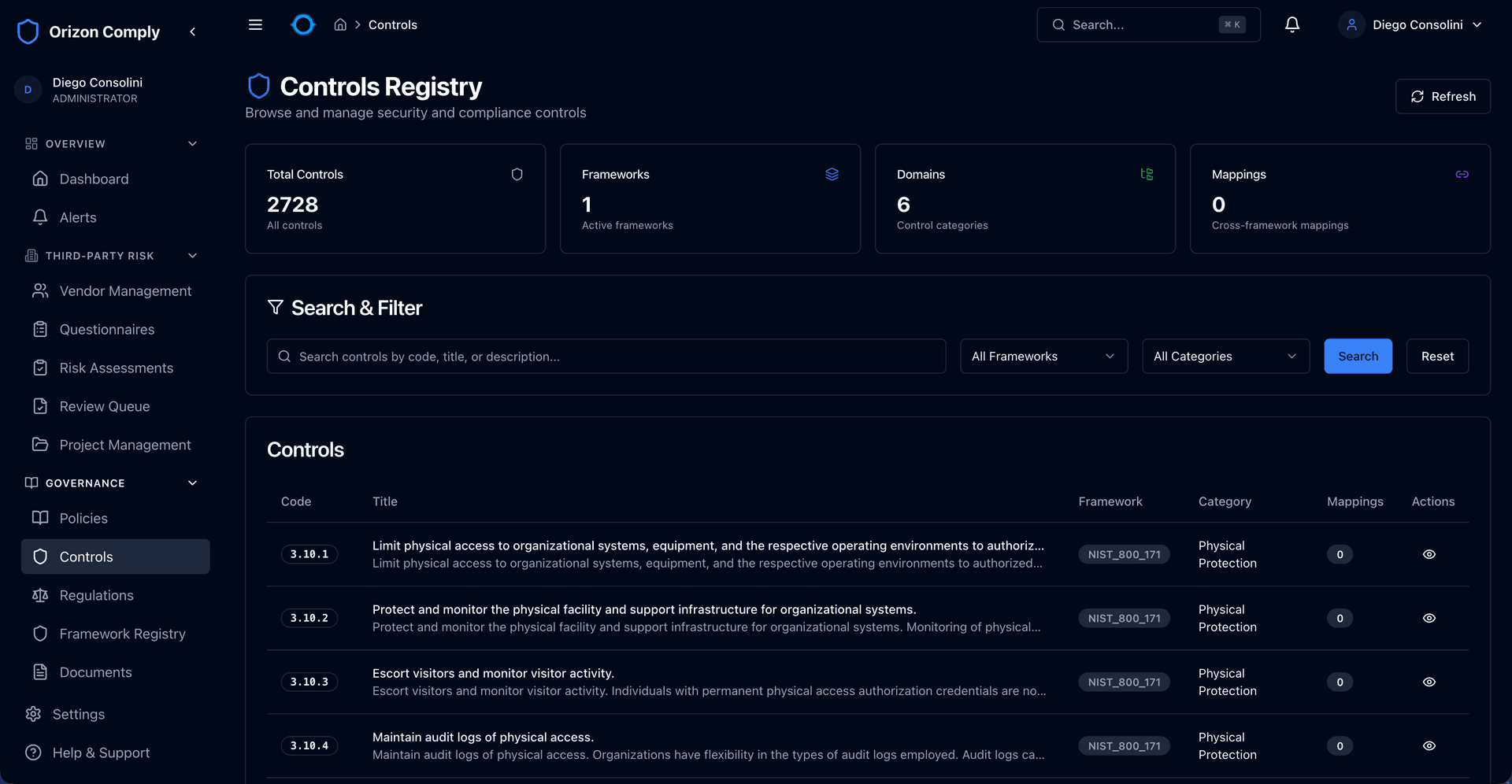This screenshot has width=1512, height=784.
Task: Click the Refresh button
Action: (1443, 96)
